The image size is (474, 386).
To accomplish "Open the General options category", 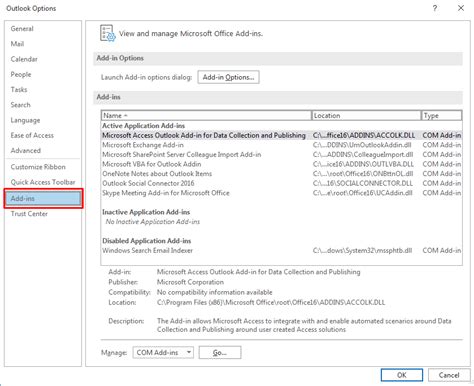I will (x=22, y=29).
